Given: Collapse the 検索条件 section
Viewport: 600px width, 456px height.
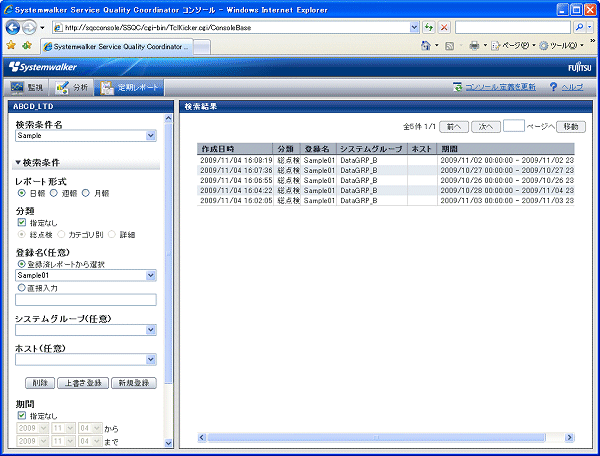Looking at the screenshot, I should (18, 162).
